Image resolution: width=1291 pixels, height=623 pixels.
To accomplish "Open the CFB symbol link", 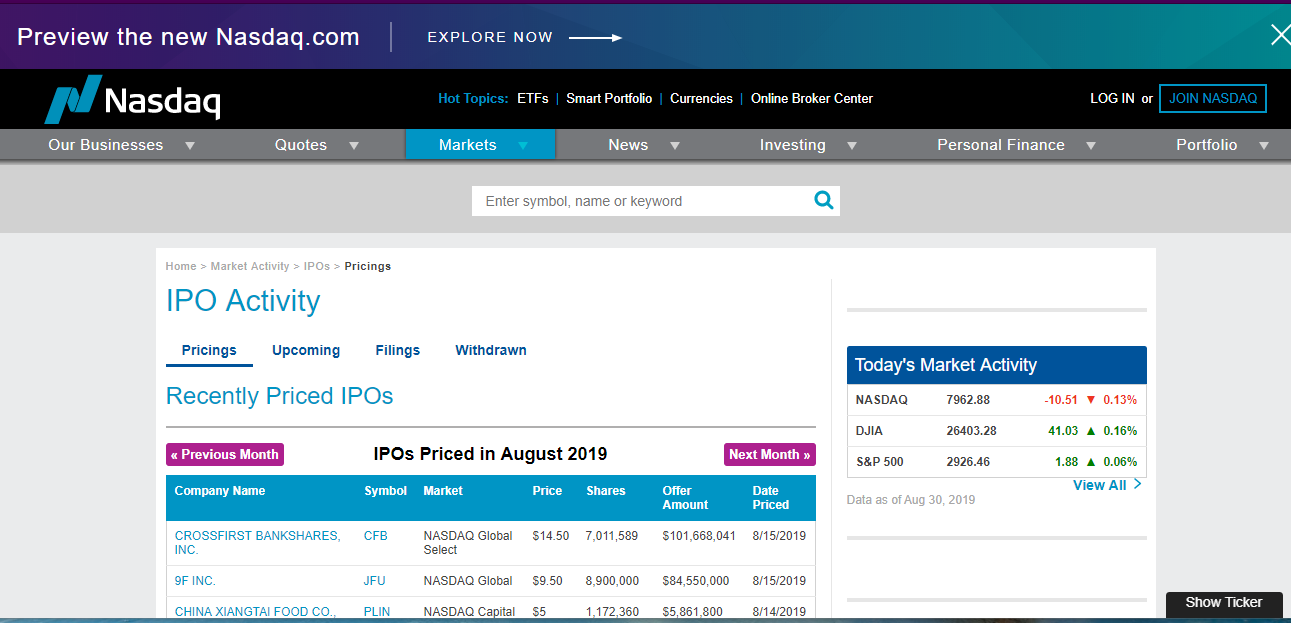I will (376, 536).
